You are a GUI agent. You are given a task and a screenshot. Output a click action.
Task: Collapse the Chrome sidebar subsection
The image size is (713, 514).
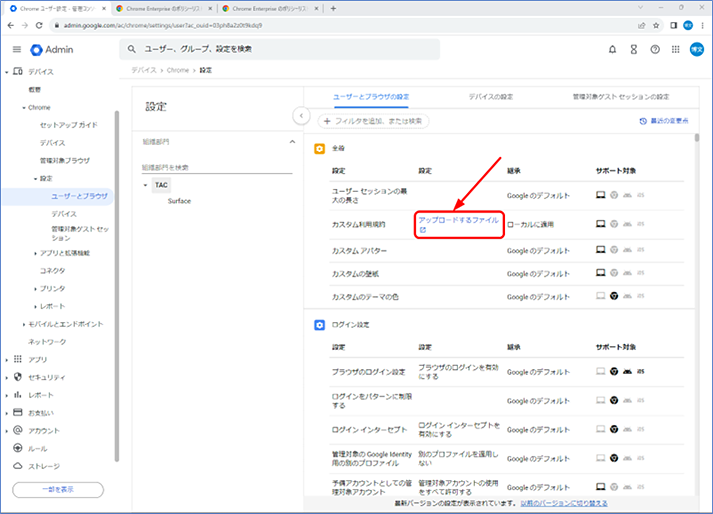click(24, 108)
